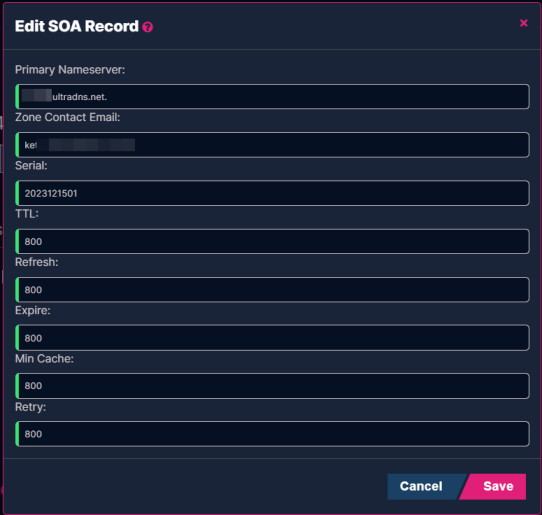Focus the Zone Contact Email field
Screen dimensions: 542x515
click(x=272, y=145)
